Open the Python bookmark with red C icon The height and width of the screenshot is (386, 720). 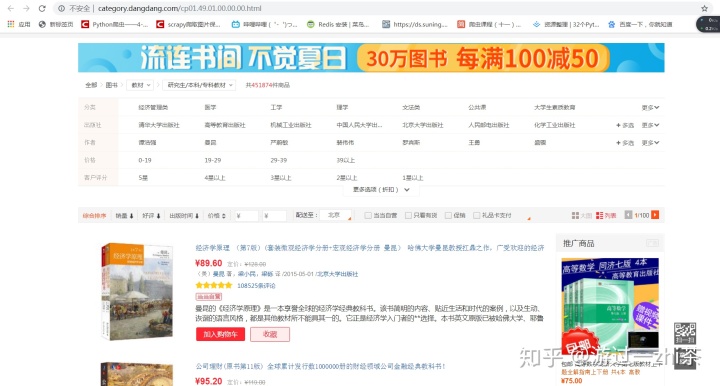coord(114,24)
